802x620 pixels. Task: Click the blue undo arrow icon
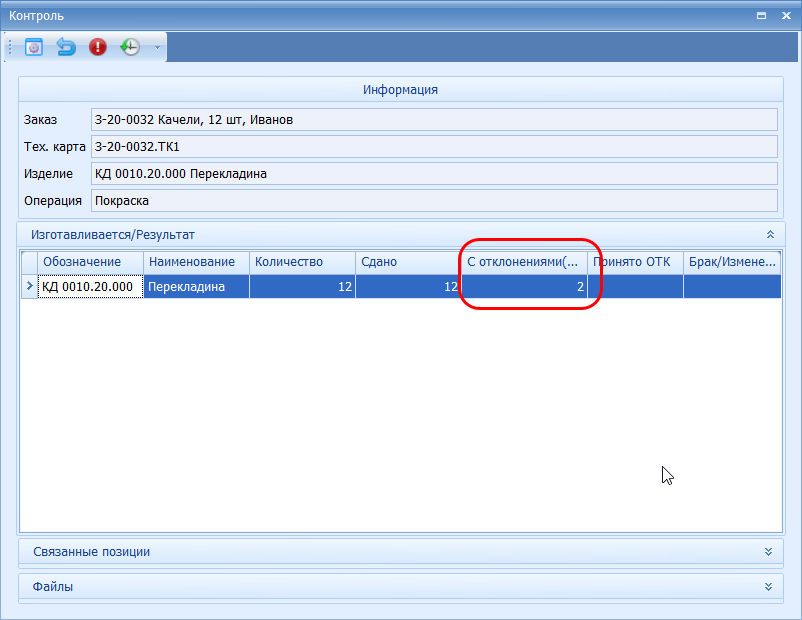(66, 47)
